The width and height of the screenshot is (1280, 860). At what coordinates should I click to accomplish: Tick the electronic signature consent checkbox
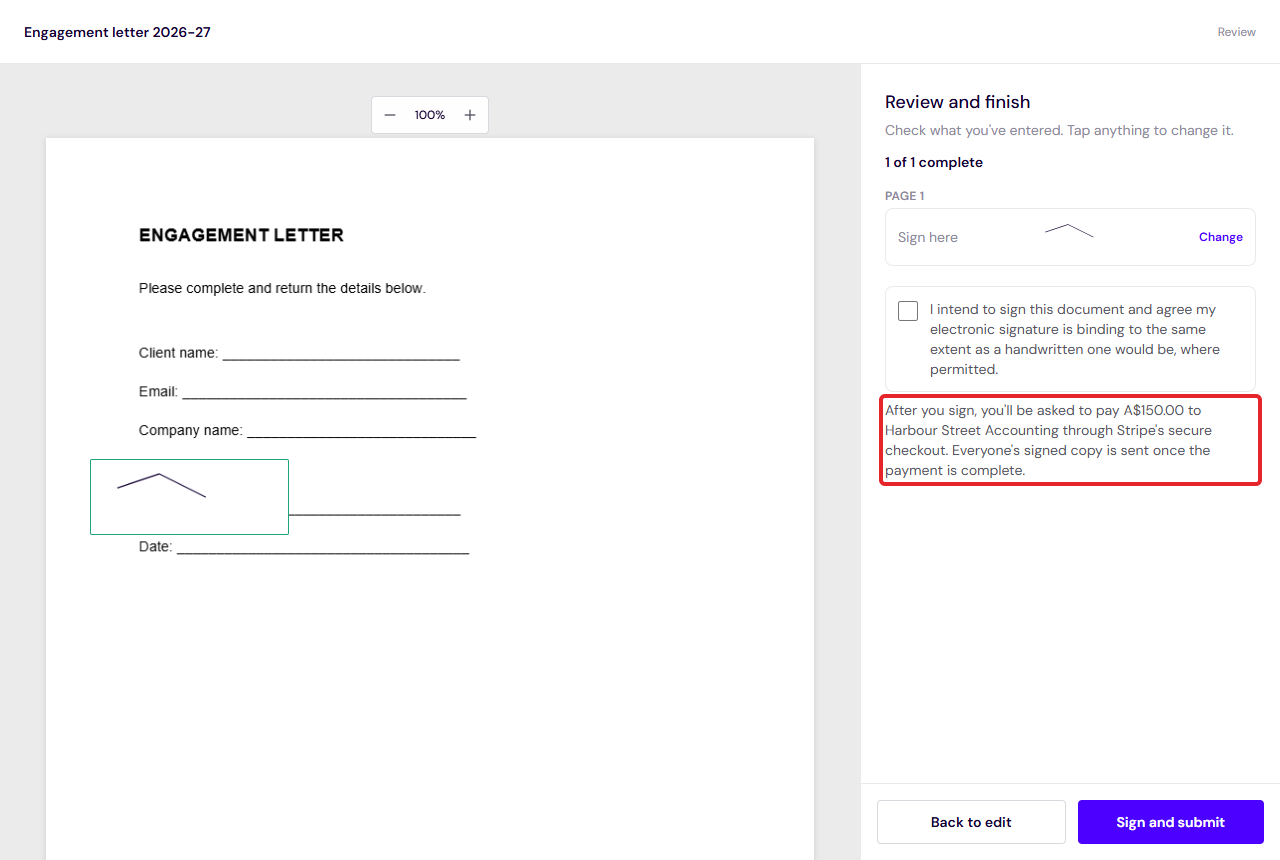tap(908, 311)
